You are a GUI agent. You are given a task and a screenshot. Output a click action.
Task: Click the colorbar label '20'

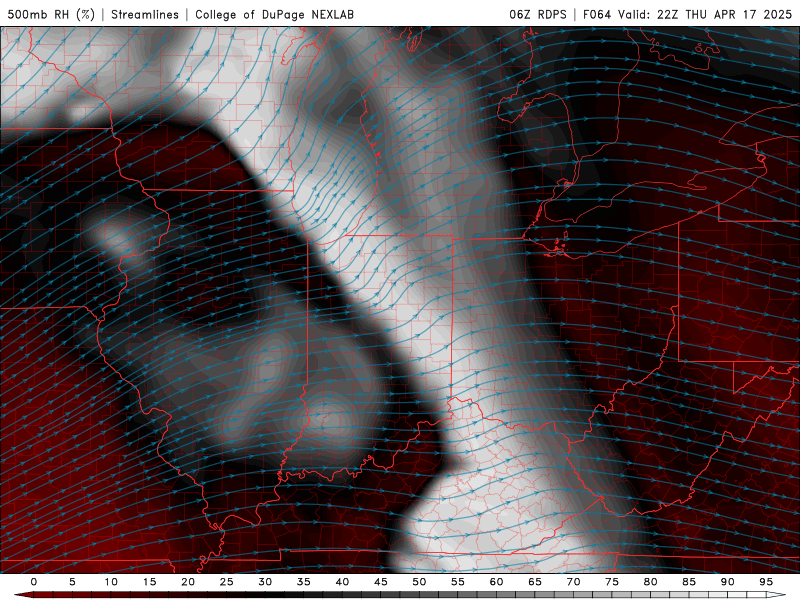click(188, 582)
